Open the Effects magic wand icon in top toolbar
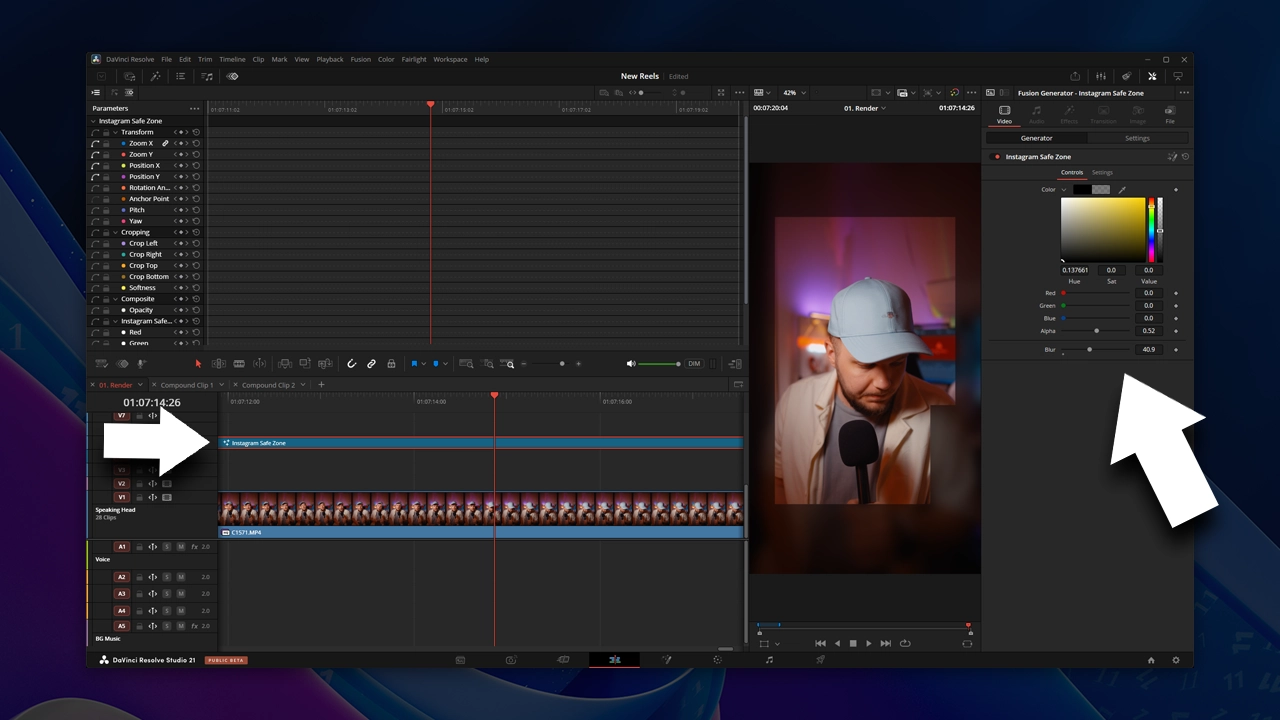The height and width of the screenshot is (720, 1280). [155, 76]
